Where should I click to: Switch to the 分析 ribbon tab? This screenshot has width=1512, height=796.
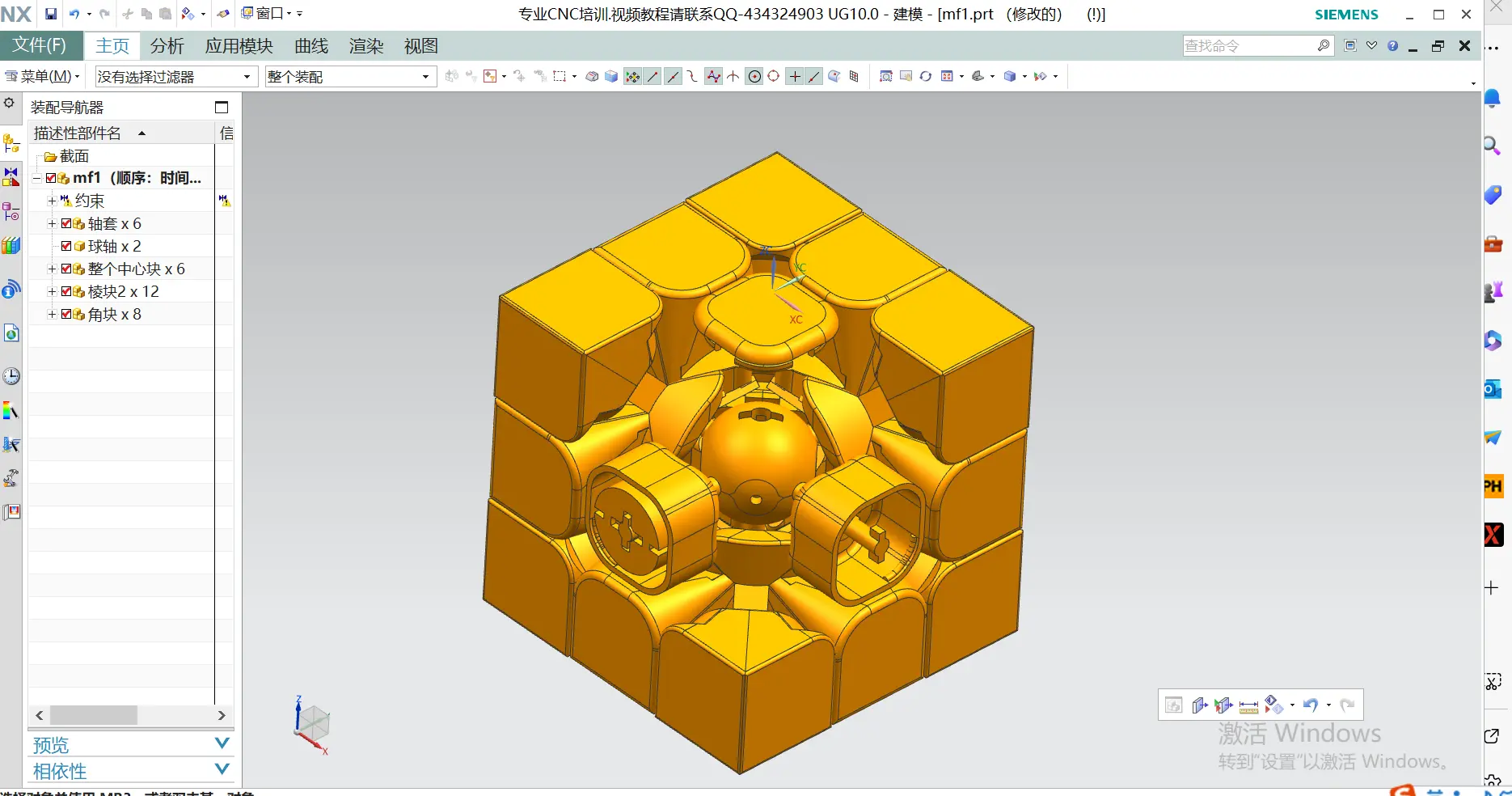coord(167,46)
